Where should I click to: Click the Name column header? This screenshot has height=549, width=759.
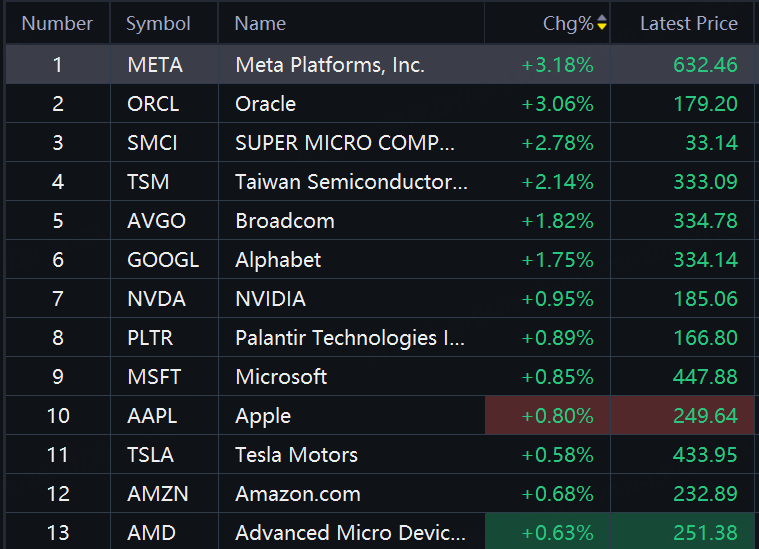[x=260, y=24]
